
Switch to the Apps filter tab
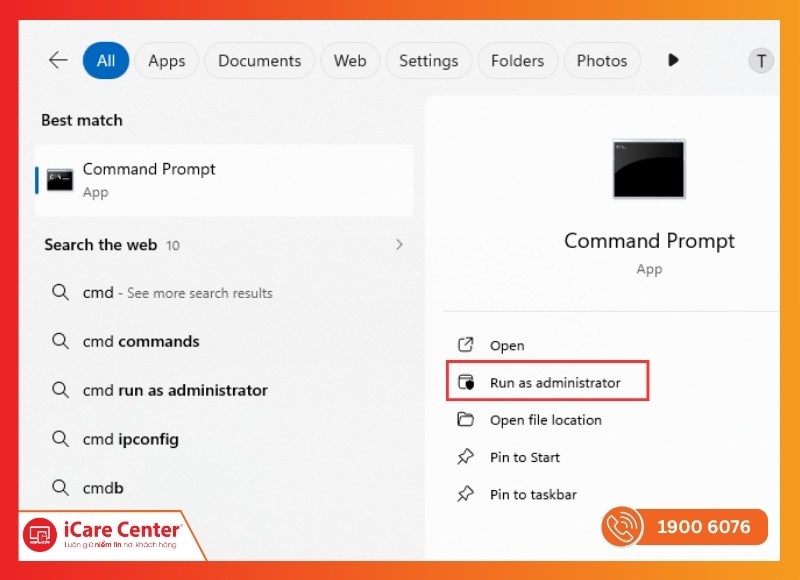[x=167, y=61]
